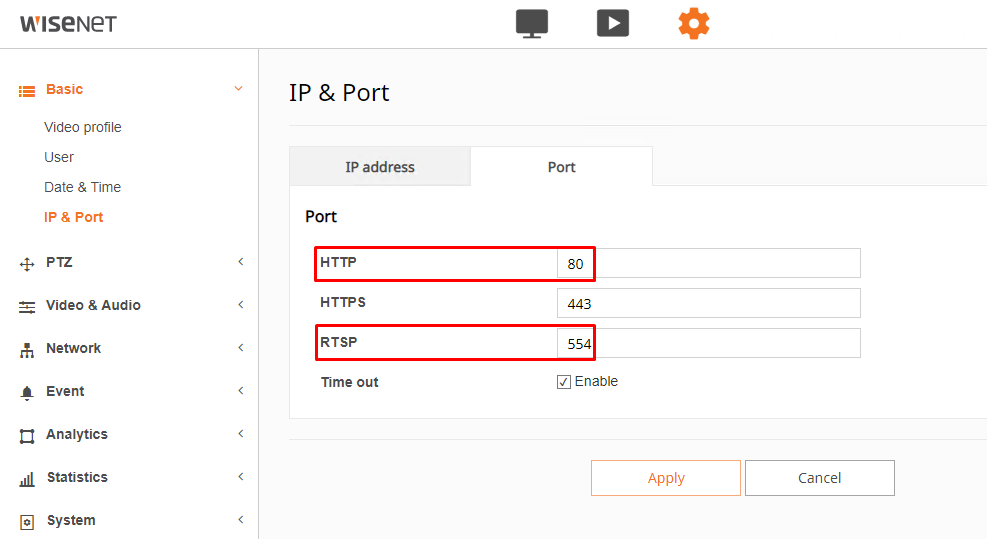Collapse the Basic menu chevron

pyautogui.click(x=238, y=89)
